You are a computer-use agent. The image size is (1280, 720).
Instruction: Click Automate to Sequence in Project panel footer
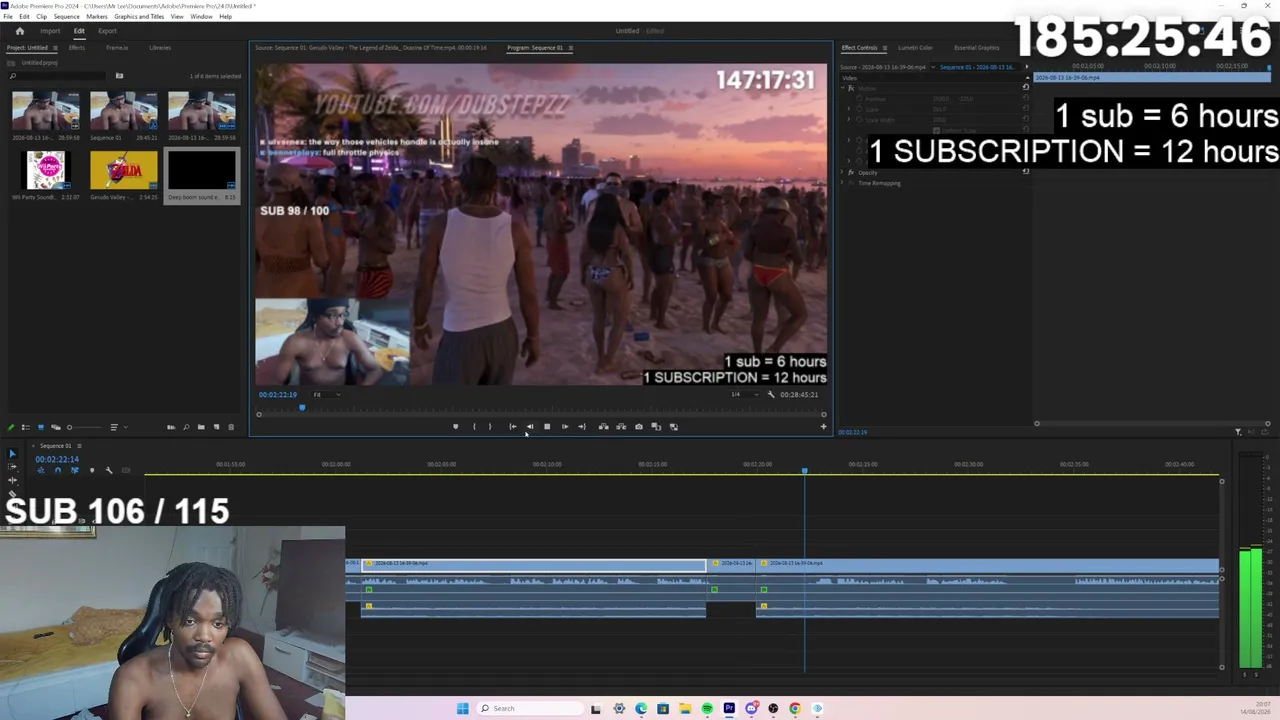click(x=171, y=427)
